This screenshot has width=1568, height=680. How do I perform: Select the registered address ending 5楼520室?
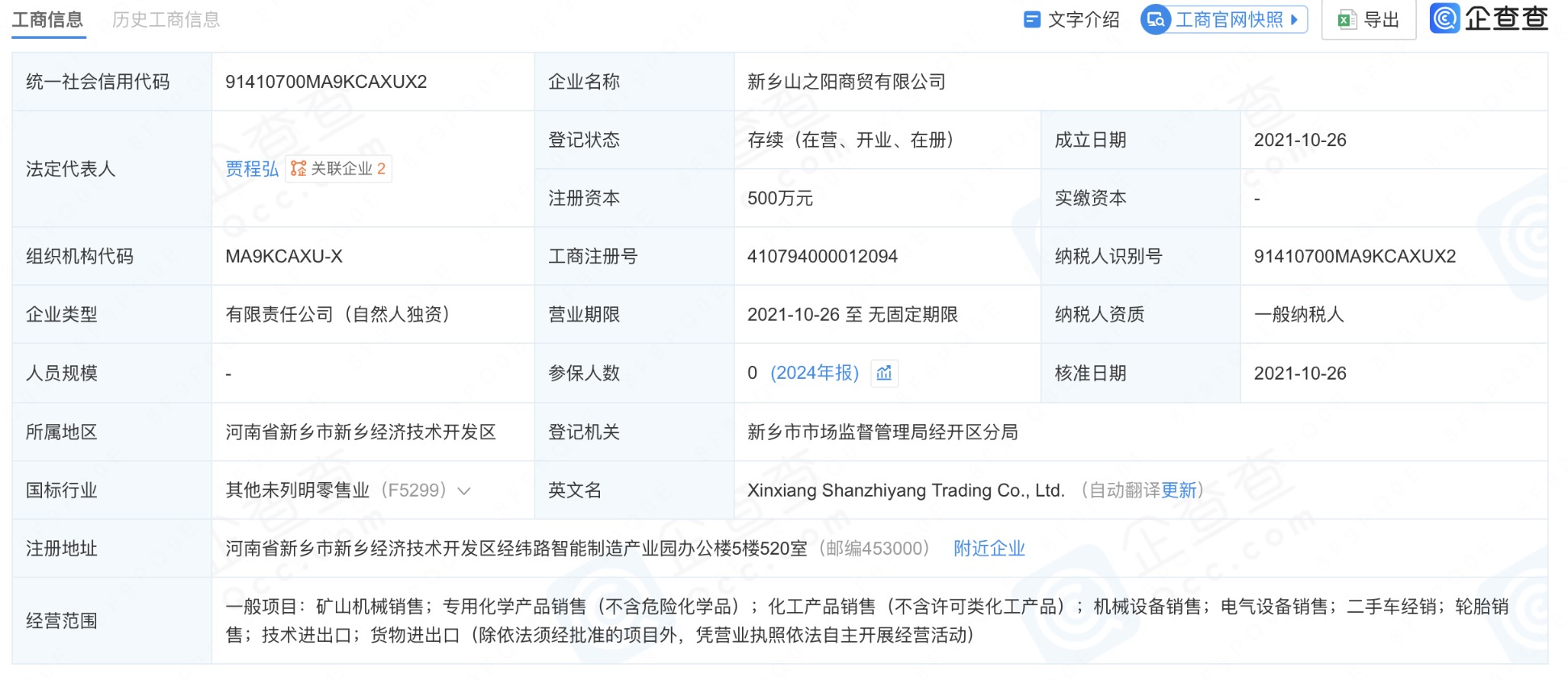tap(516, 549)
